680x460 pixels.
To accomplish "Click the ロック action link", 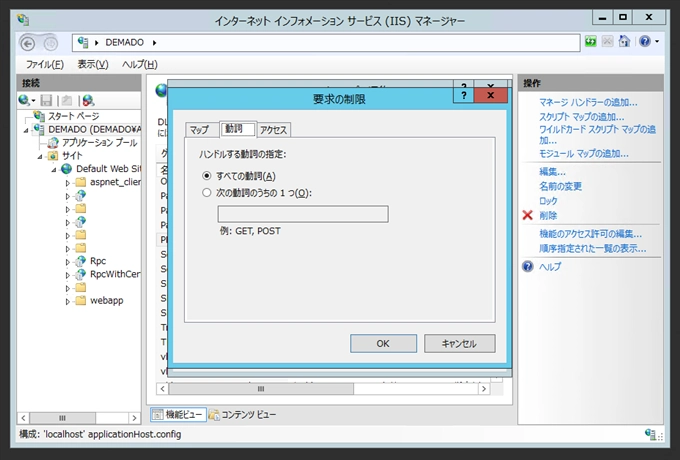I will tap(548, 201).
